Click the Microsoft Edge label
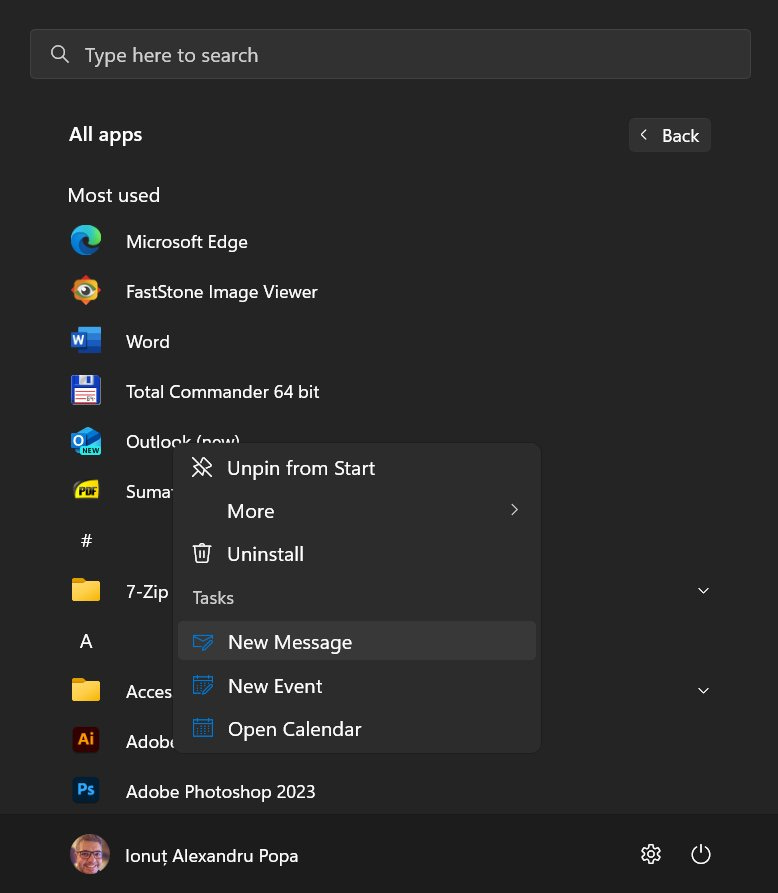 coord(187,241)
